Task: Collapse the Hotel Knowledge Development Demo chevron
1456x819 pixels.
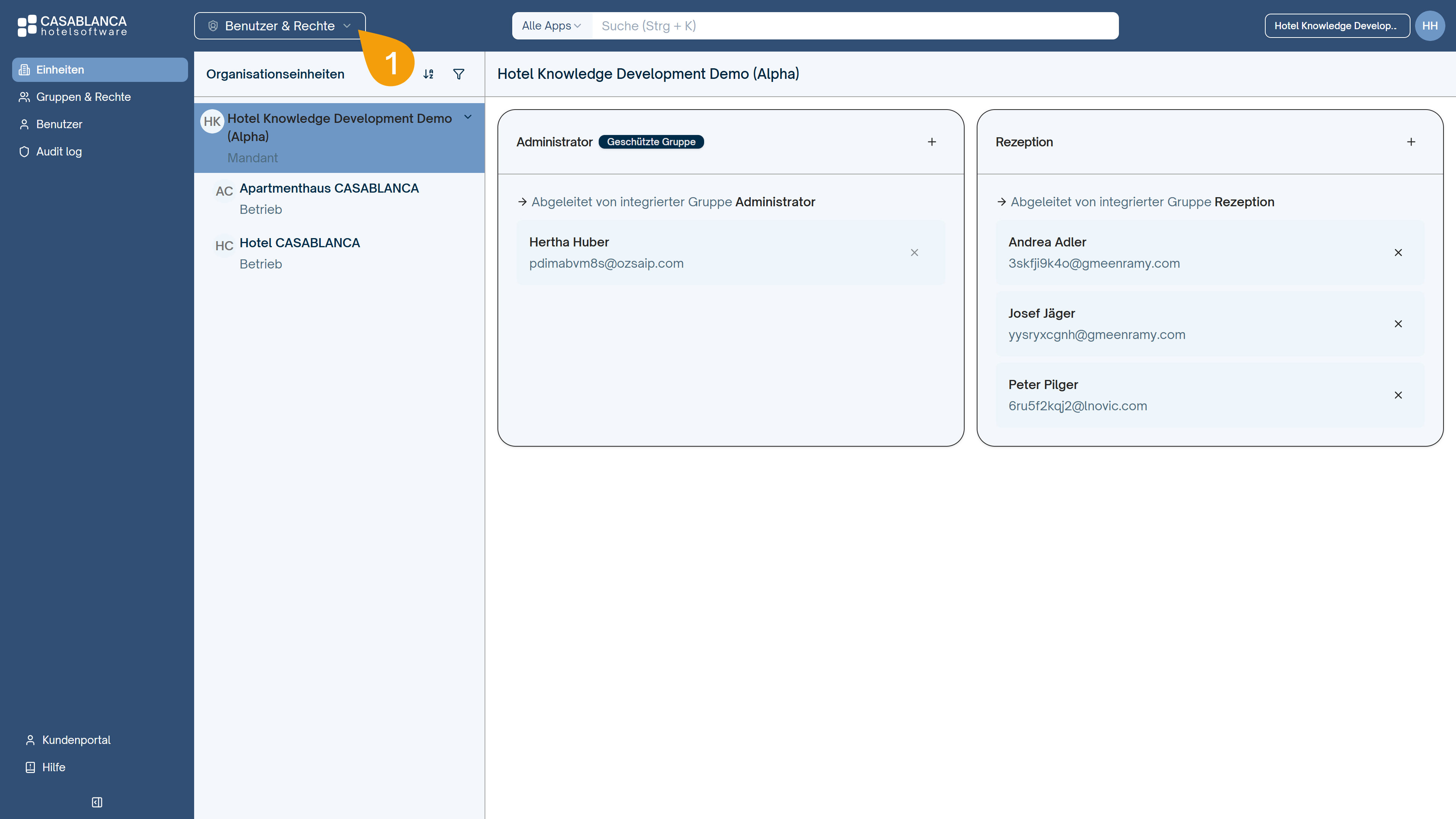Action: click(468, 117)
